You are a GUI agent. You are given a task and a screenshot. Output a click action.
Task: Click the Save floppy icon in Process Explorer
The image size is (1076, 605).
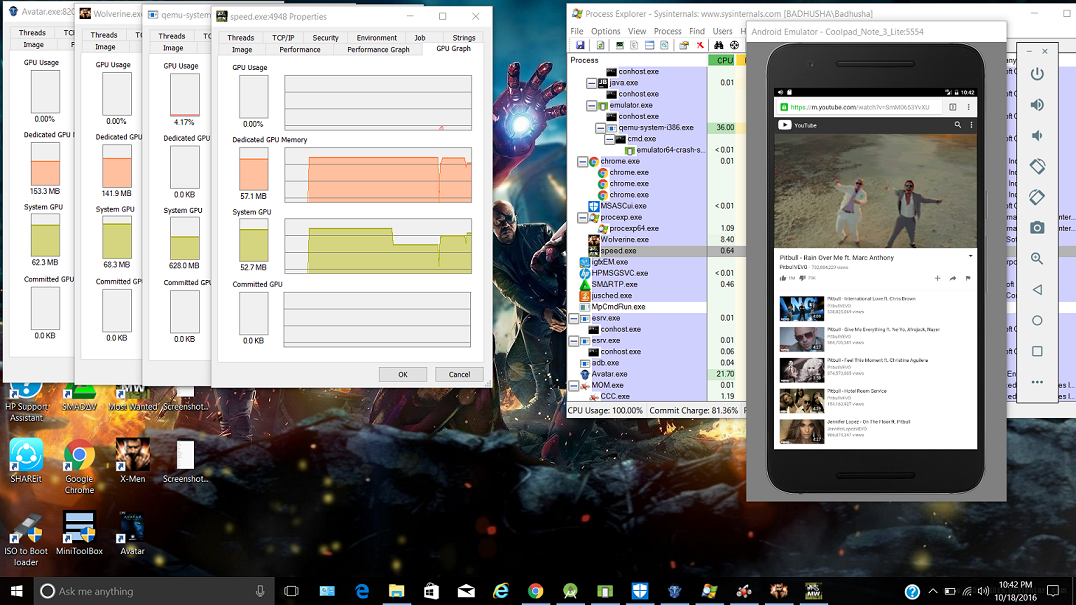pos(580,45)
